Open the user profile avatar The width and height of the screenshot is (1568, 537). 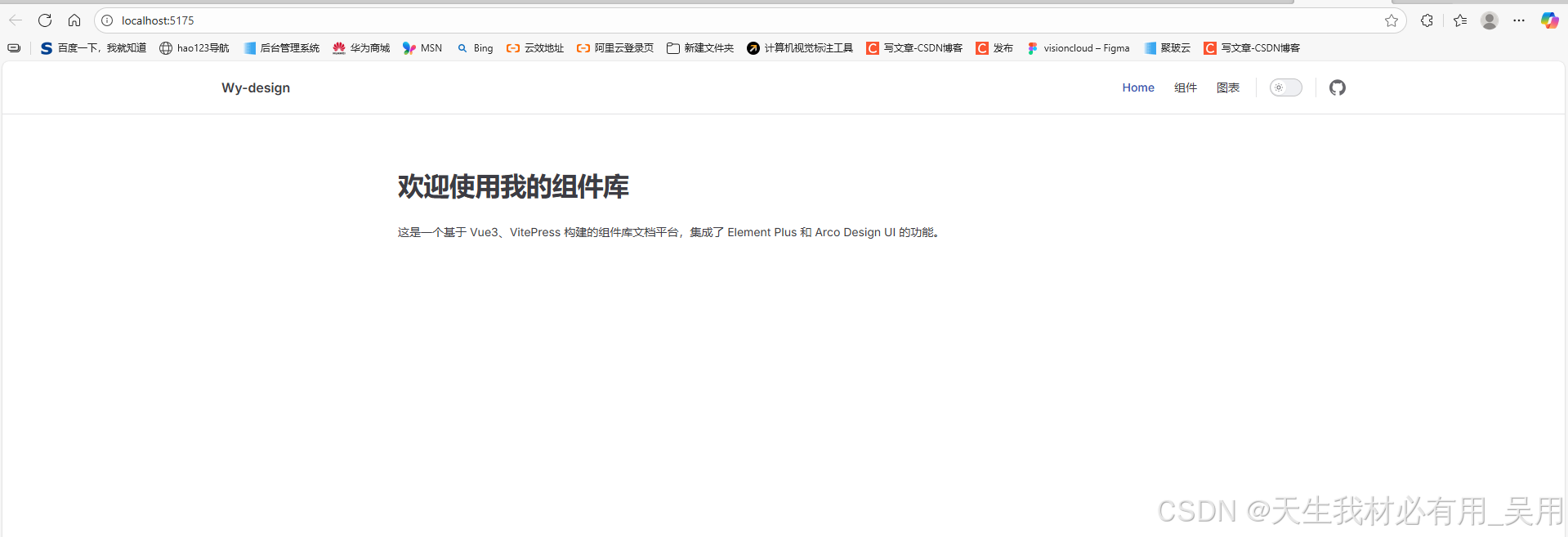click(x=1490, y=20)
